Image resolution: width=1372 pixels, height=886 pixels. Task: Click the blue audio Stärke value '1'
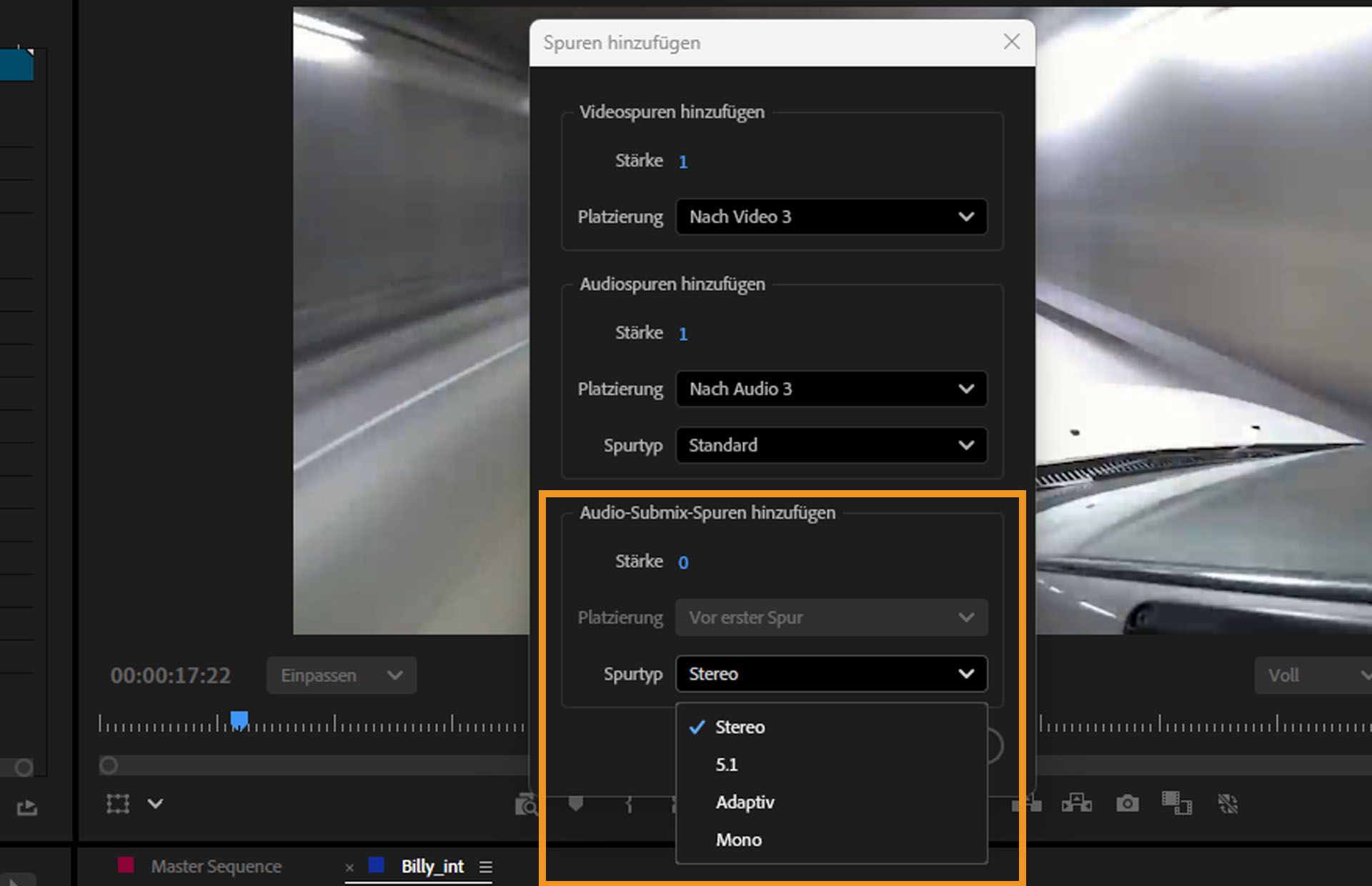[x=683, y=333]
